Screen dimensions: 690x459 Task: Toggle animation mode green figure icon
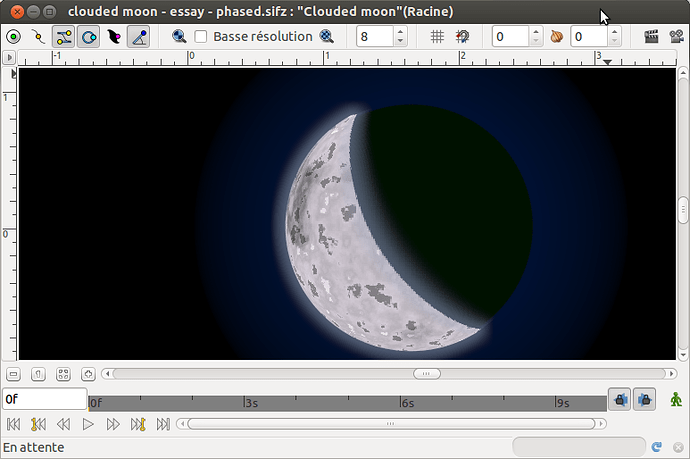677,400
